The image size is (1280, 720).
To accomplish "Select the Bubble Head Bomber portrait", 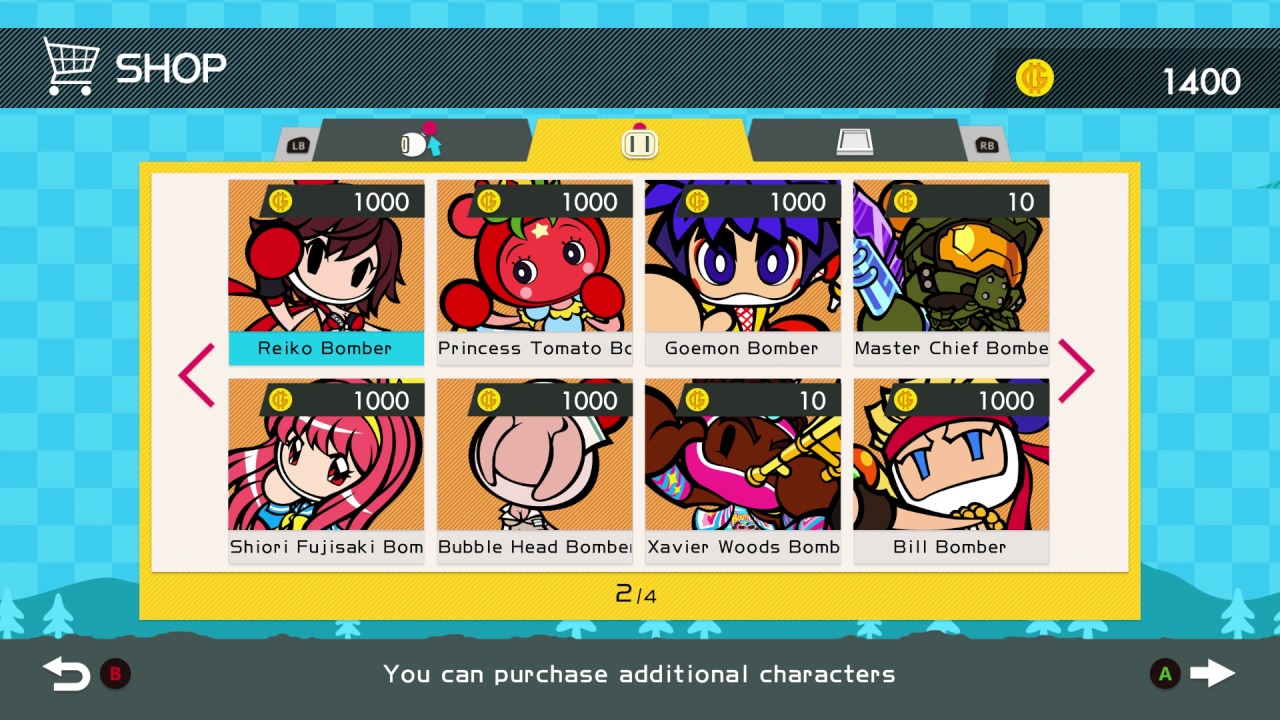I will [x=535, y=471].
